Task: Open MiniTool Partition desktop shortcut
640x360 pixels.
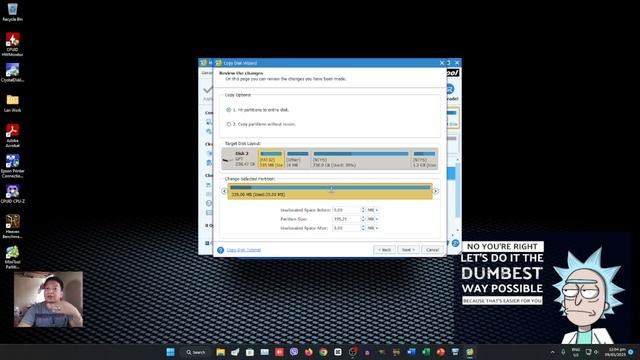Action: pyautogui.click(x=13, y=257)
